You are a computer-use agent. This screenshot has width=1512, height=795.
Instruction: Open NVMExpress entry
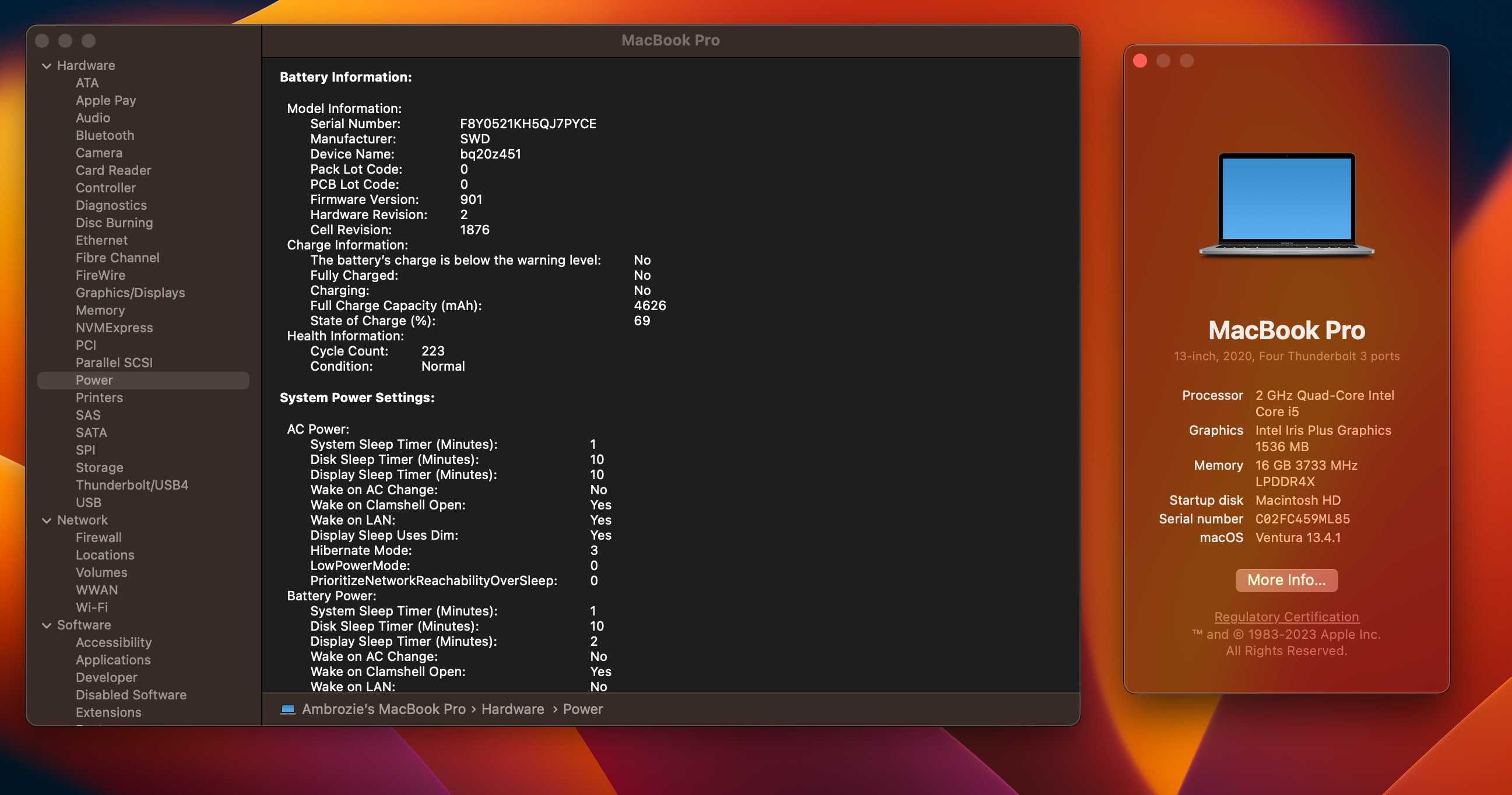tap(114, 328)
